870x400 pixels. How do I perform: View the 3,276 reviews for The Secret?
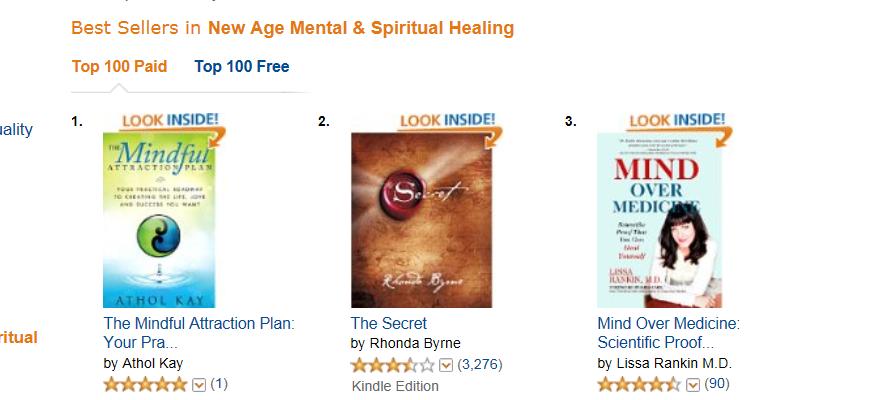(480, 365)
